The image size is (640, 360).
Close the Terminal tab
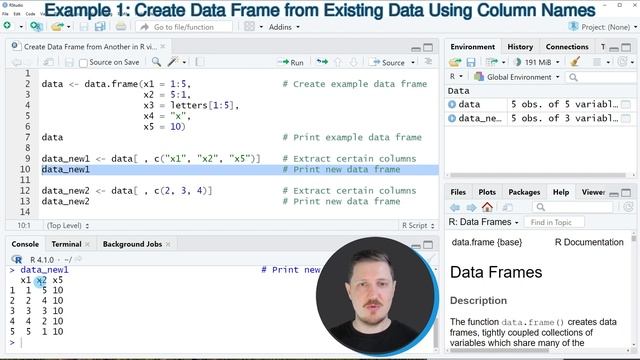[x=87, y=244]
